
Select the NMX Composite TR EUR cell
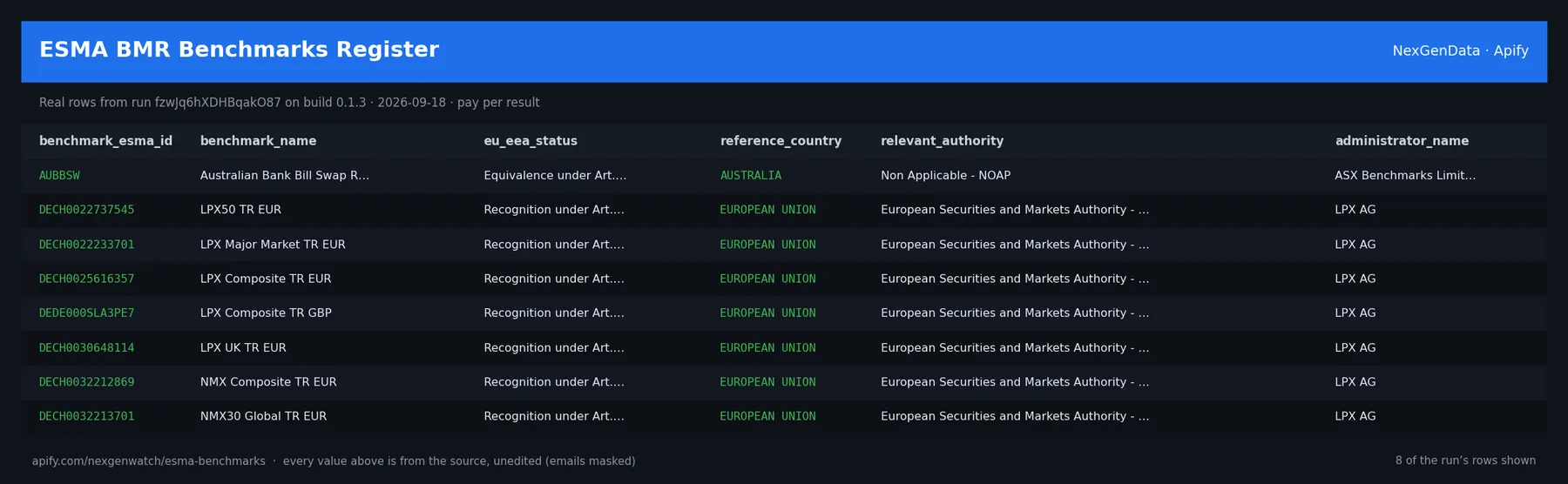268,381
